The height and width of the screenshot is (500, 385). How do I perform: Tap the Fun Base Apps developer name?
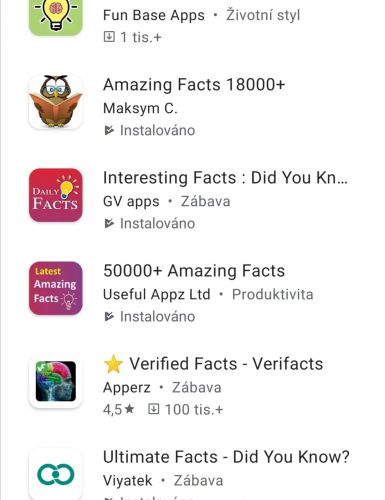[x=154, y=15]
